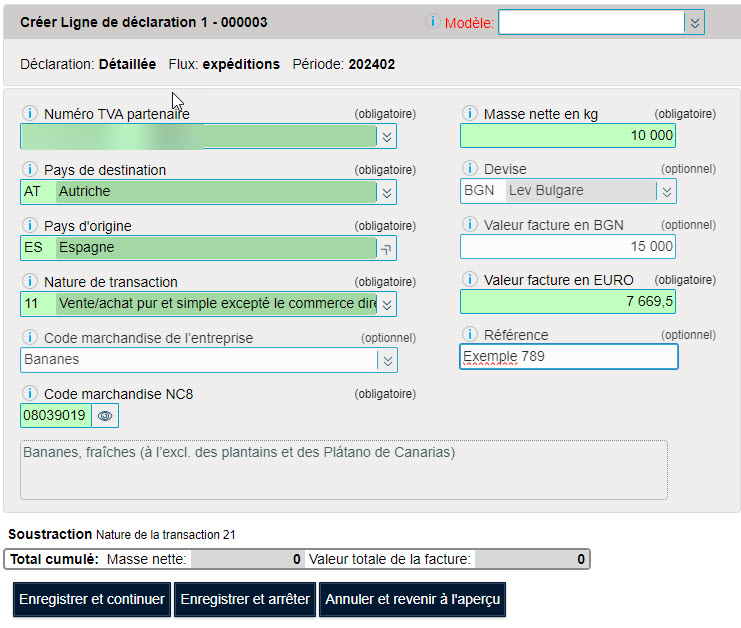The image size is (741, 628).
Task: Click Valeur facture en EURO input
Action: pos(568,301)
